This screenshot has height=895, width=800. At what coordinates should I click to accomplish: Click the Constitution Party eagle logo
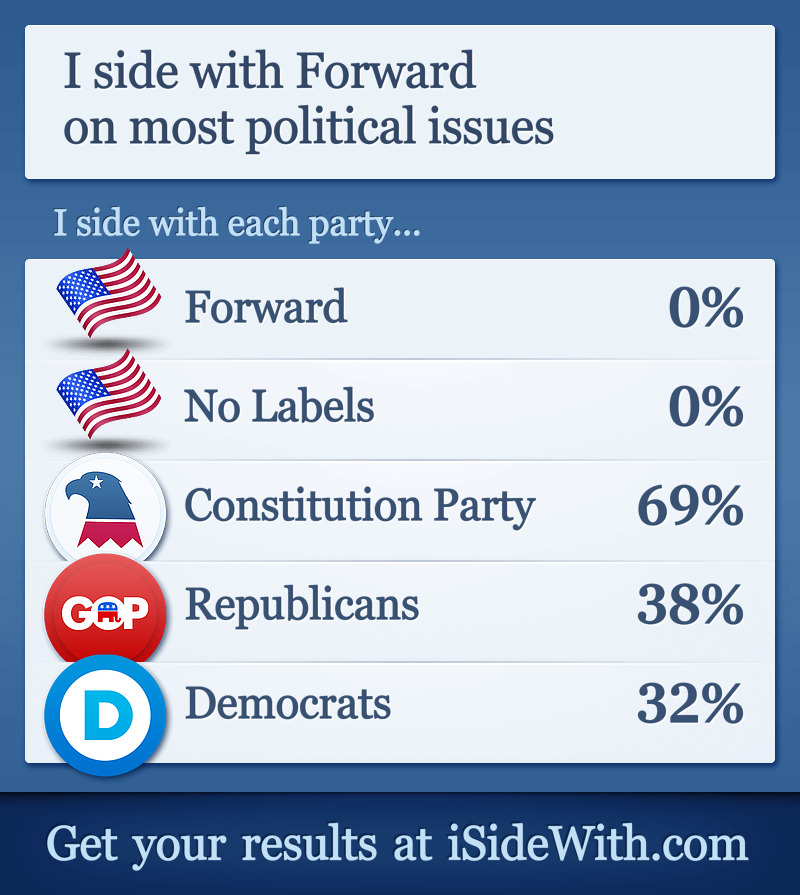(106, 510)
